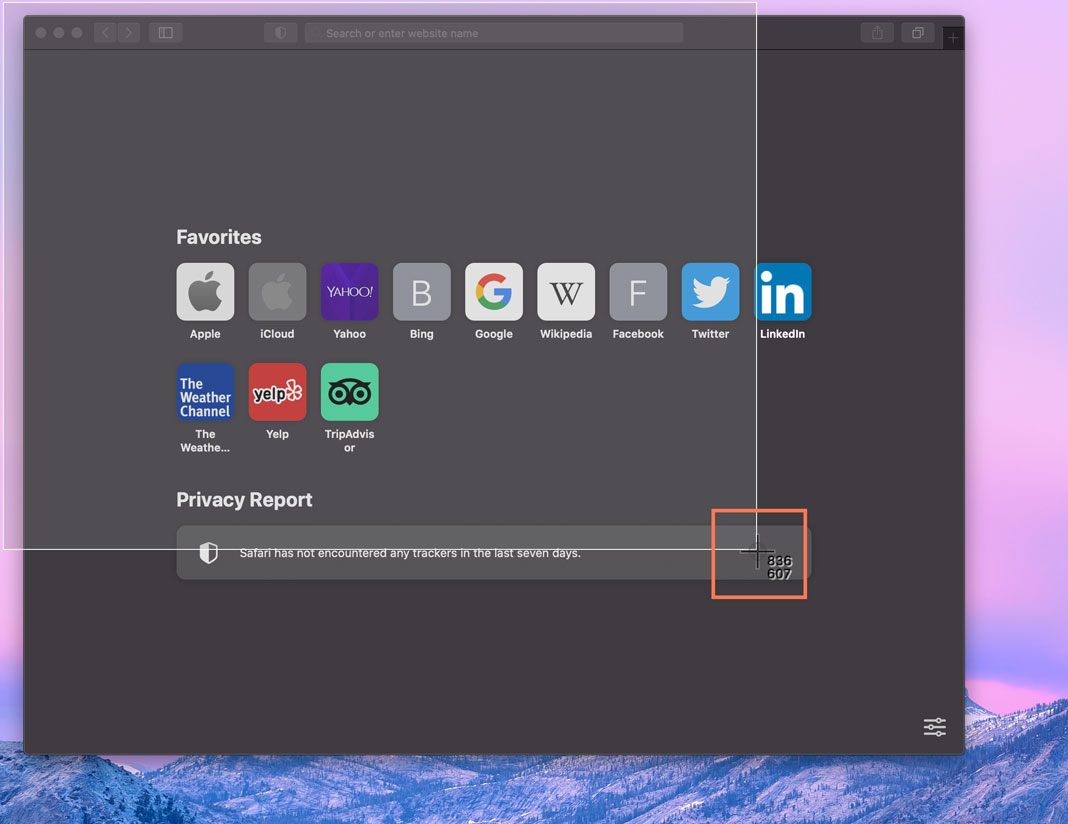Open the TripAdvisor favorite
This screenshot has width=1068, height=824.
[349, 392]
